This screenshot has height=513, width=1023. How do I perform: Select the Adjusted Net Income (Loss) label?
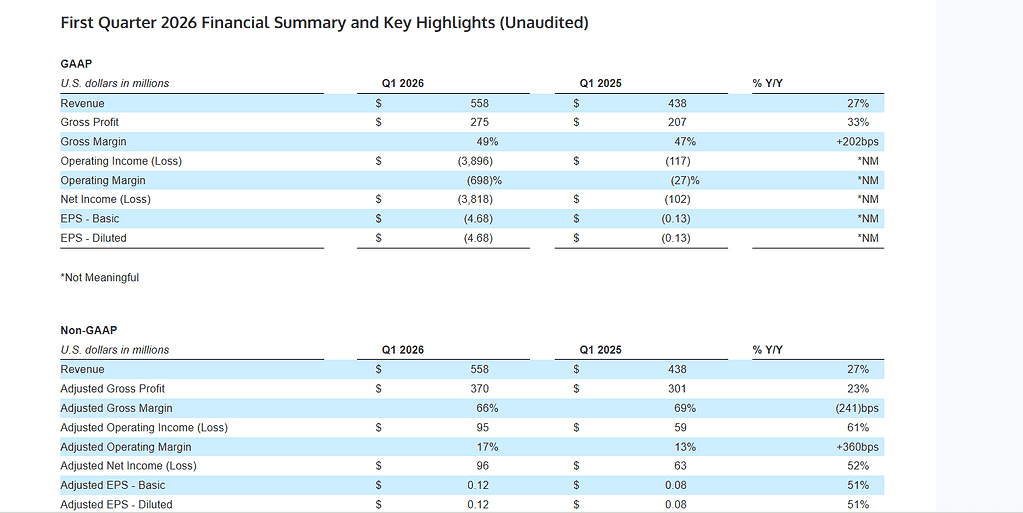(x=128, y=466)
